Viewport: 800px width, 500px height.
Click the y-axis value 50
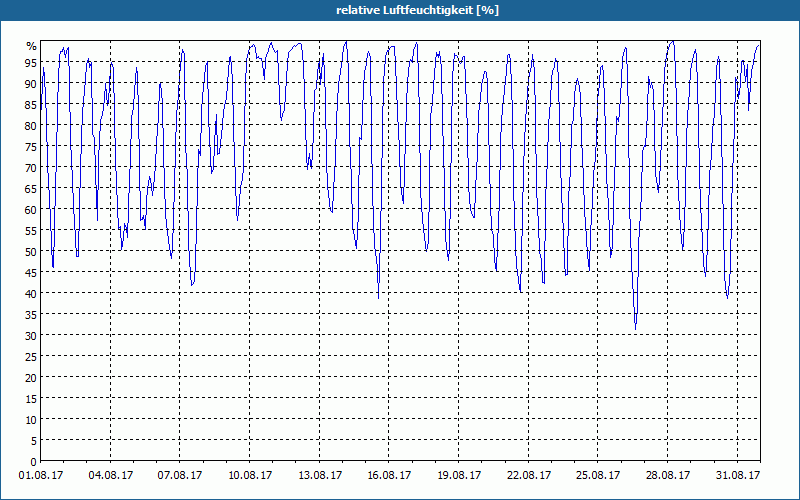(x=31, y=252)
